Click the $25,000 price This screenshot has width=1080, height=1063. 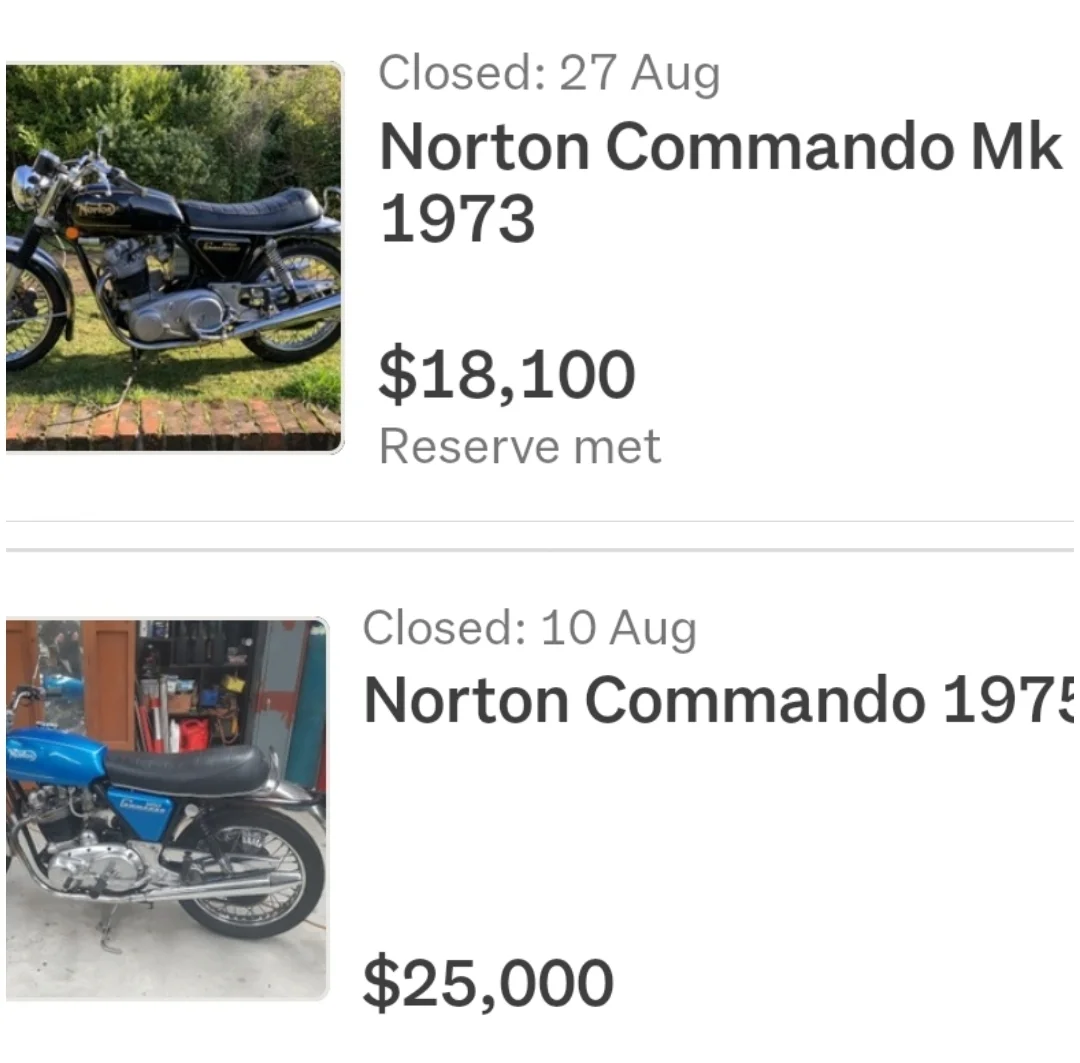[x=488, y=982]
